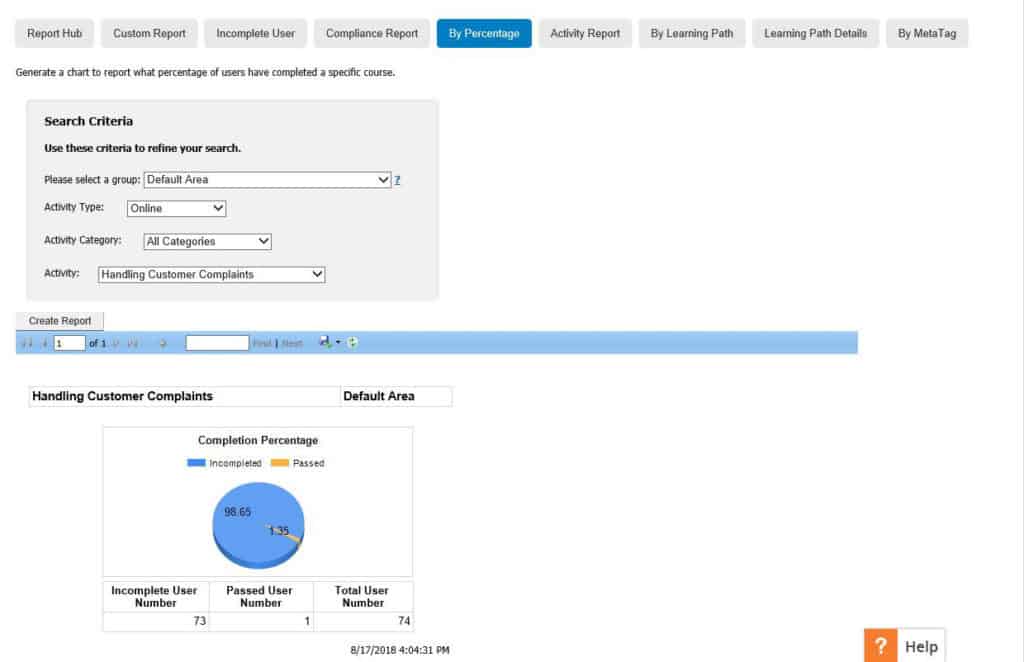This screenshot has width=1024, height=662.
Task: Click back-to-parent report arrow icon
Action: pyautogui.click(x=163, y=343)
